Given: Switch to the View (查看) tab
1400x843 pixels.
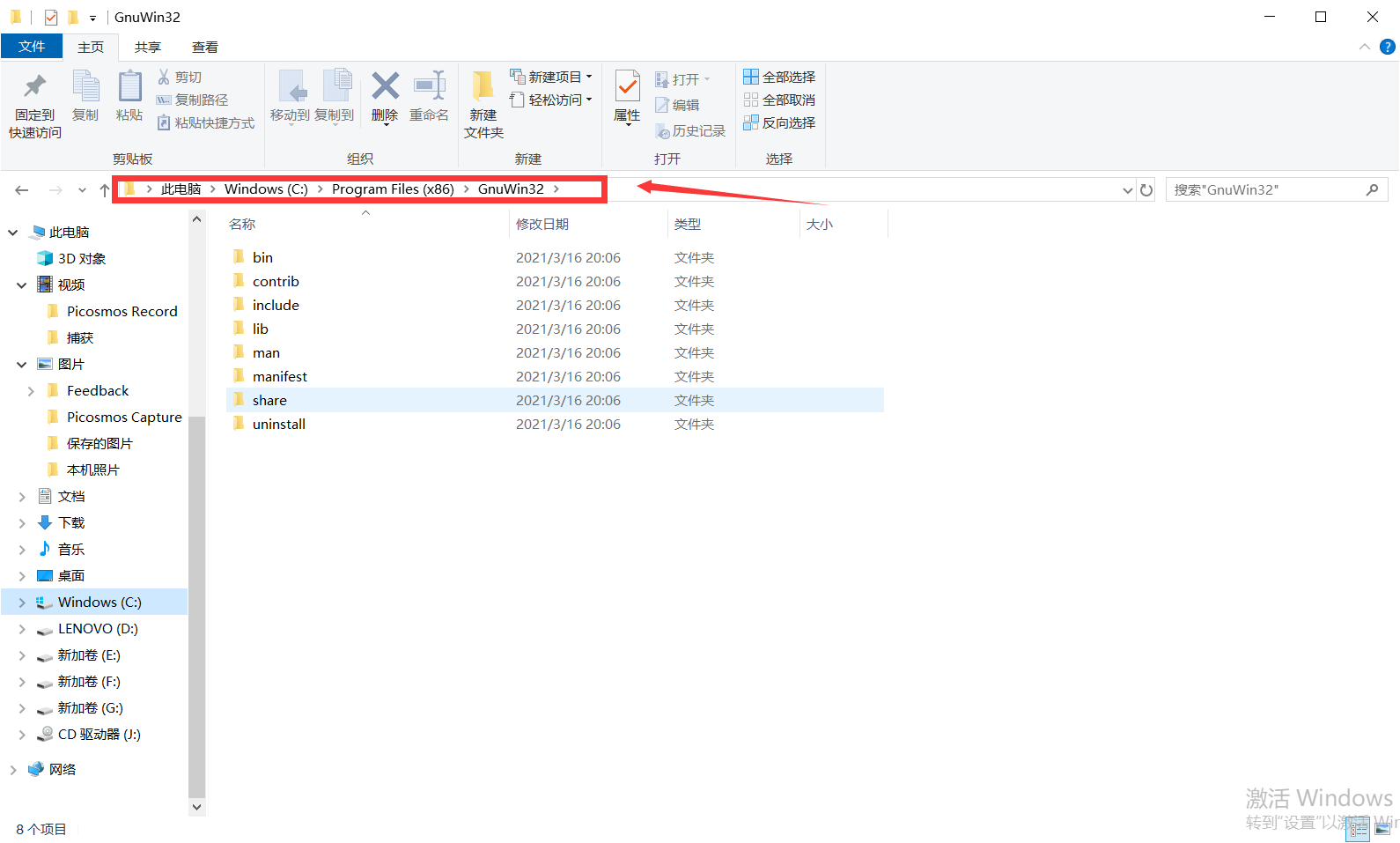Looking at the screenshot, I should 205,48.
